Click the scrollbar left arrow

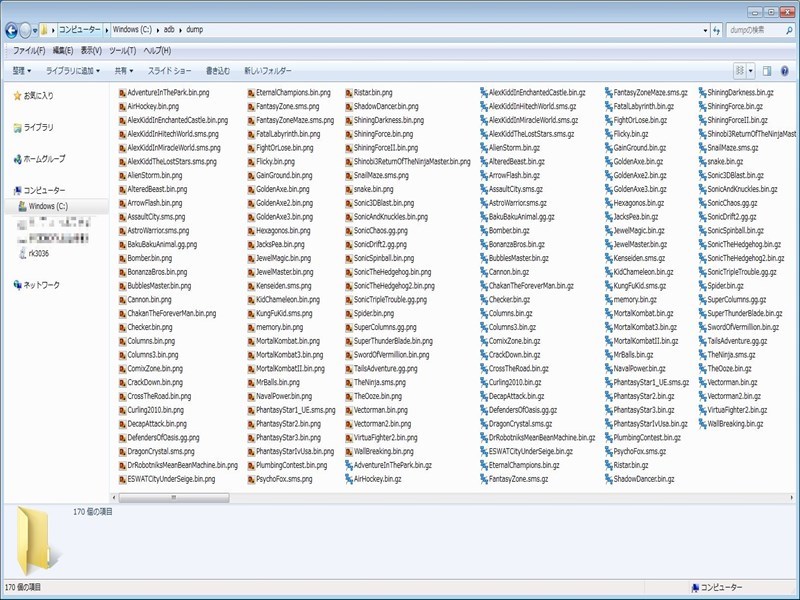click(x=114, y=497)
